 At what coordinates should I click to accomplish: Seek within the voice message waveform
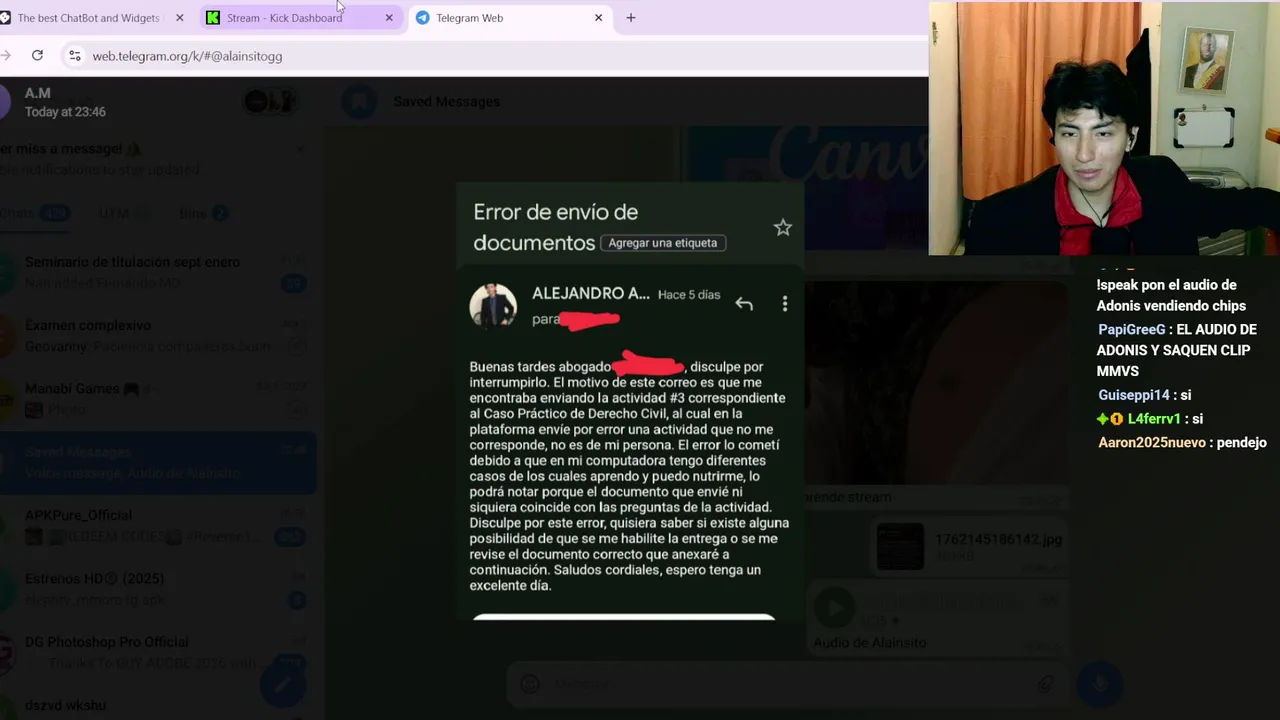[x=945, y=600]
